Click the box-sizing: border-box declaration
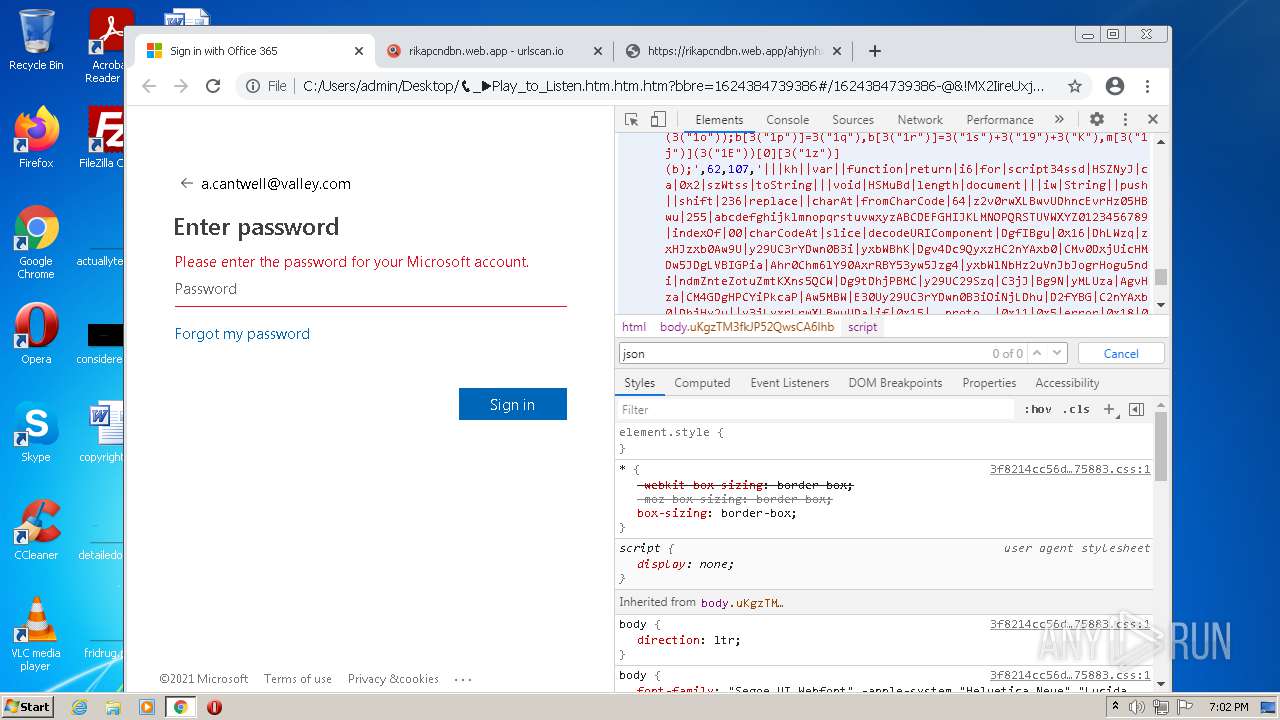Screen dimensions: 1280x720 coord(717,513)
